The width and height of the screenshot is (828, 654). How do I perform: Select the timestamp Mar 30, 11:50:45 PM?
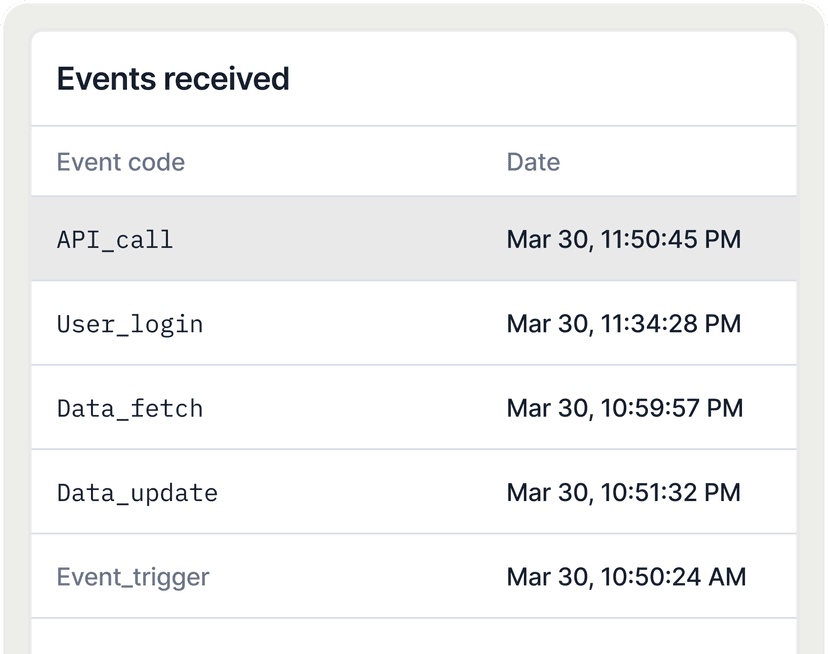(624, 239)
